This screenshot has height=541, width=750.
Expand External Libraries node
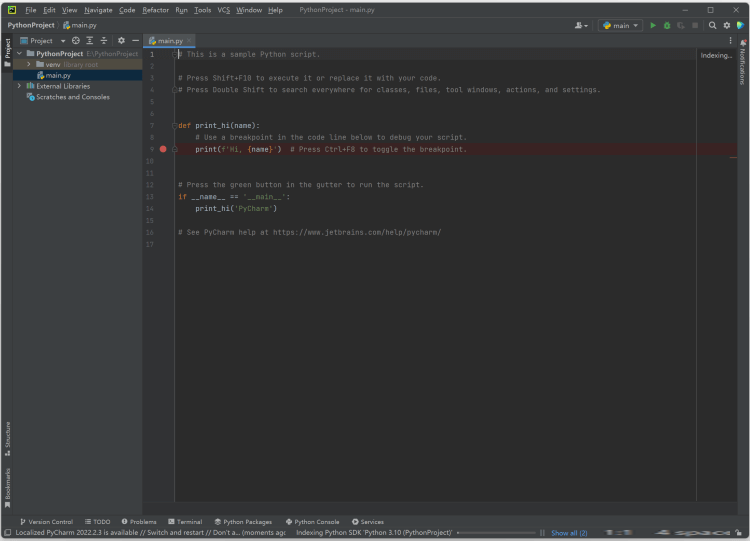click(x=20, y=86)
